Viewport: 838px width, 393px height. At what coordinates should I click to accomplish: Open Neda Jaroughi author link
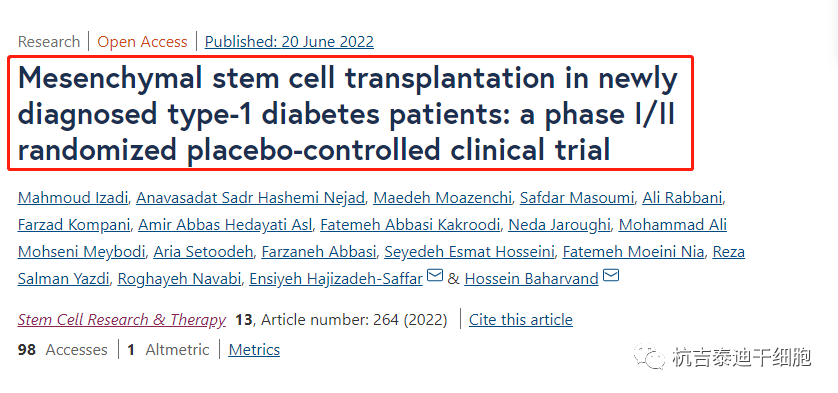point(559,225)
